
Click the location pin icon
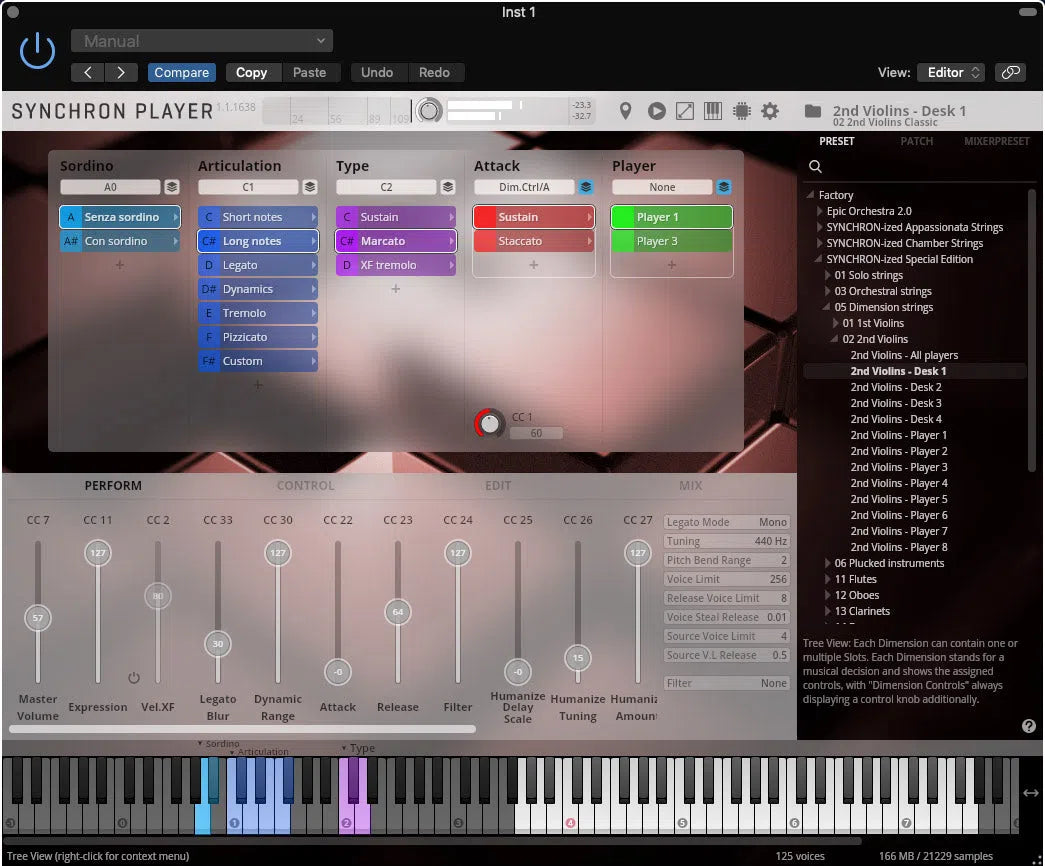[625, 111]
